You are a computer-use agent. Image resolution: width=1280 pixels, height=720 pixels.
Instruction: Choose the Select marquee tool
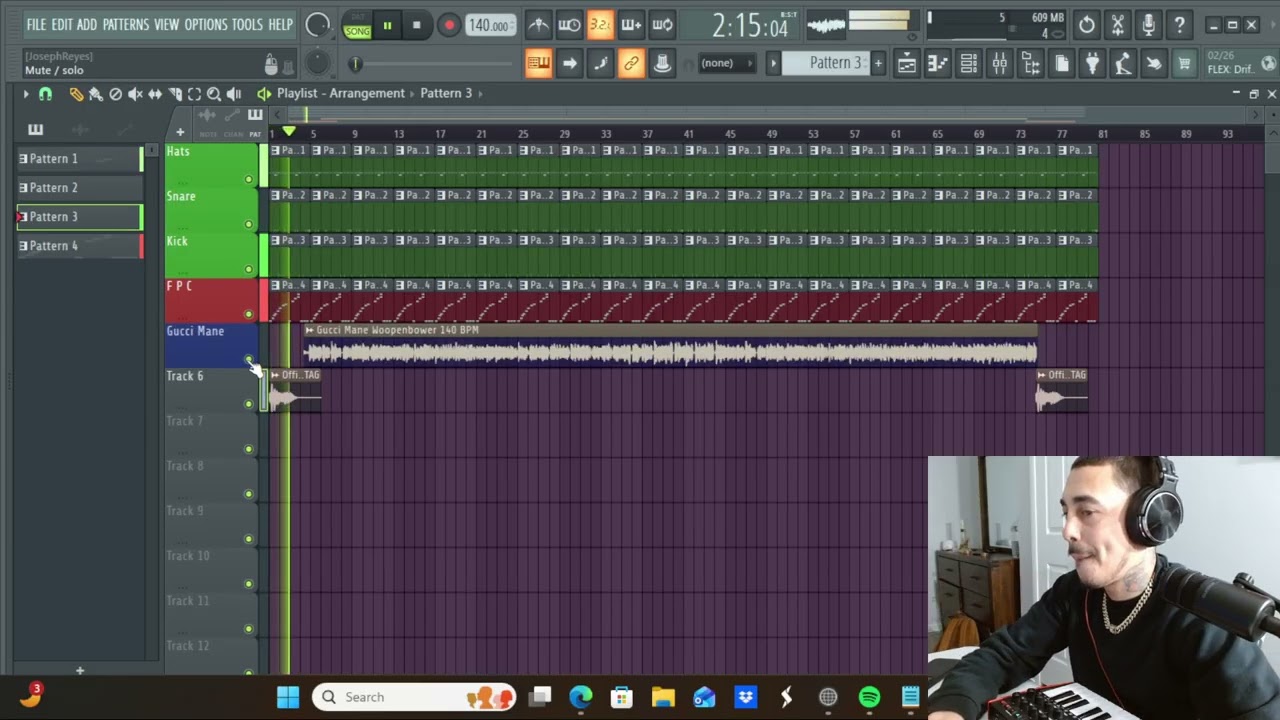pos(195,94)
